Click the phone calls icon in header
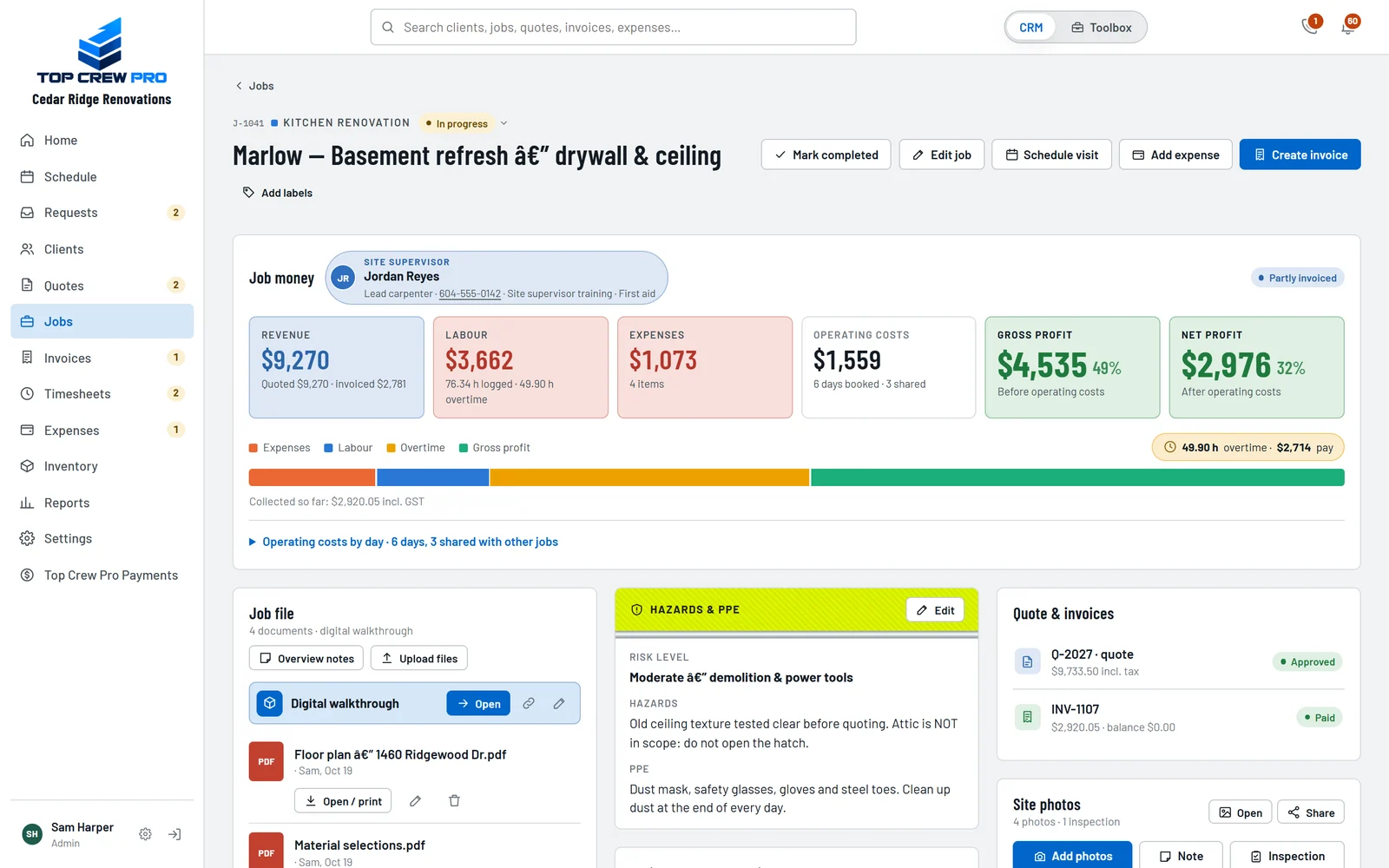1389x868 pixels. click(1310, 27)
